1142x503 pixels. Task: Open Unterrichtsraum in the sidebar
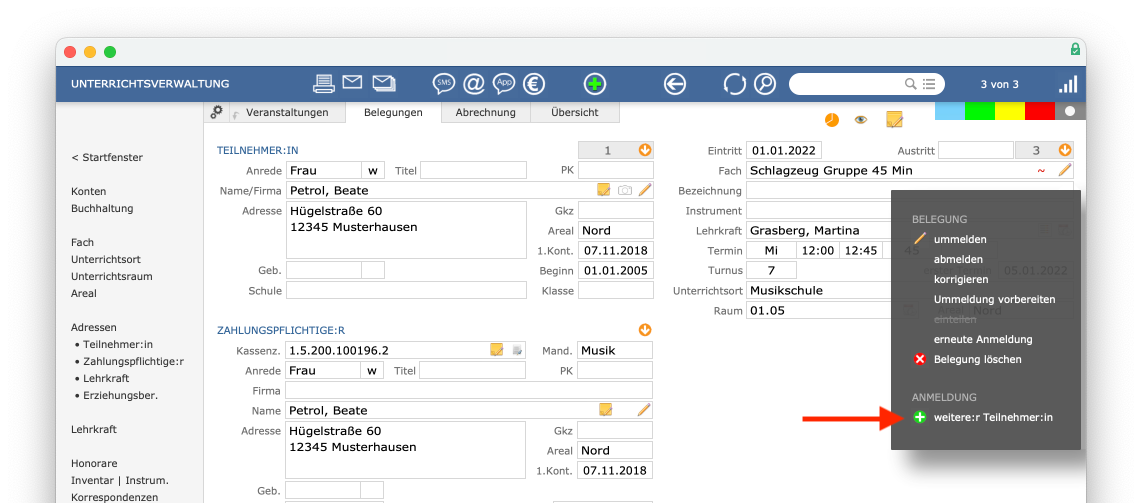pyautogui.click(x=110, y=277)
